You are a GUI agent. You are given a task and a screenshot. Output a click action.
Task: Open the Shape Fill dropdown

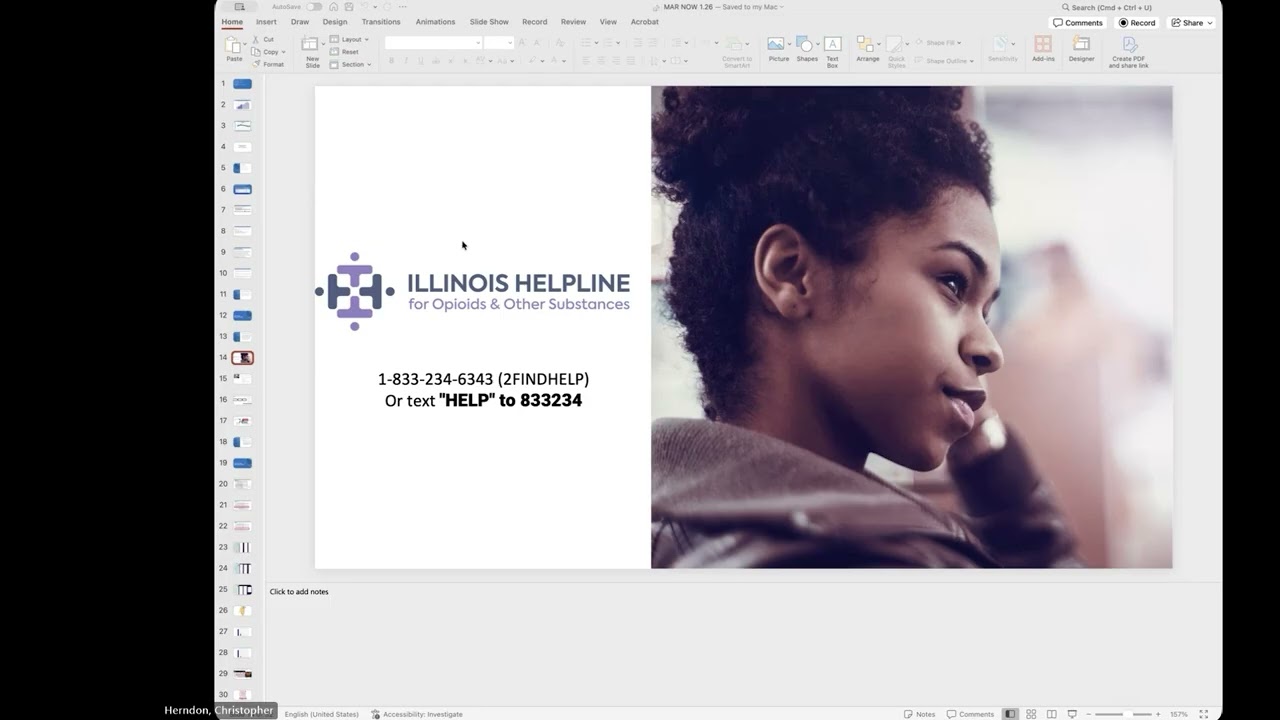pos(939,43)
